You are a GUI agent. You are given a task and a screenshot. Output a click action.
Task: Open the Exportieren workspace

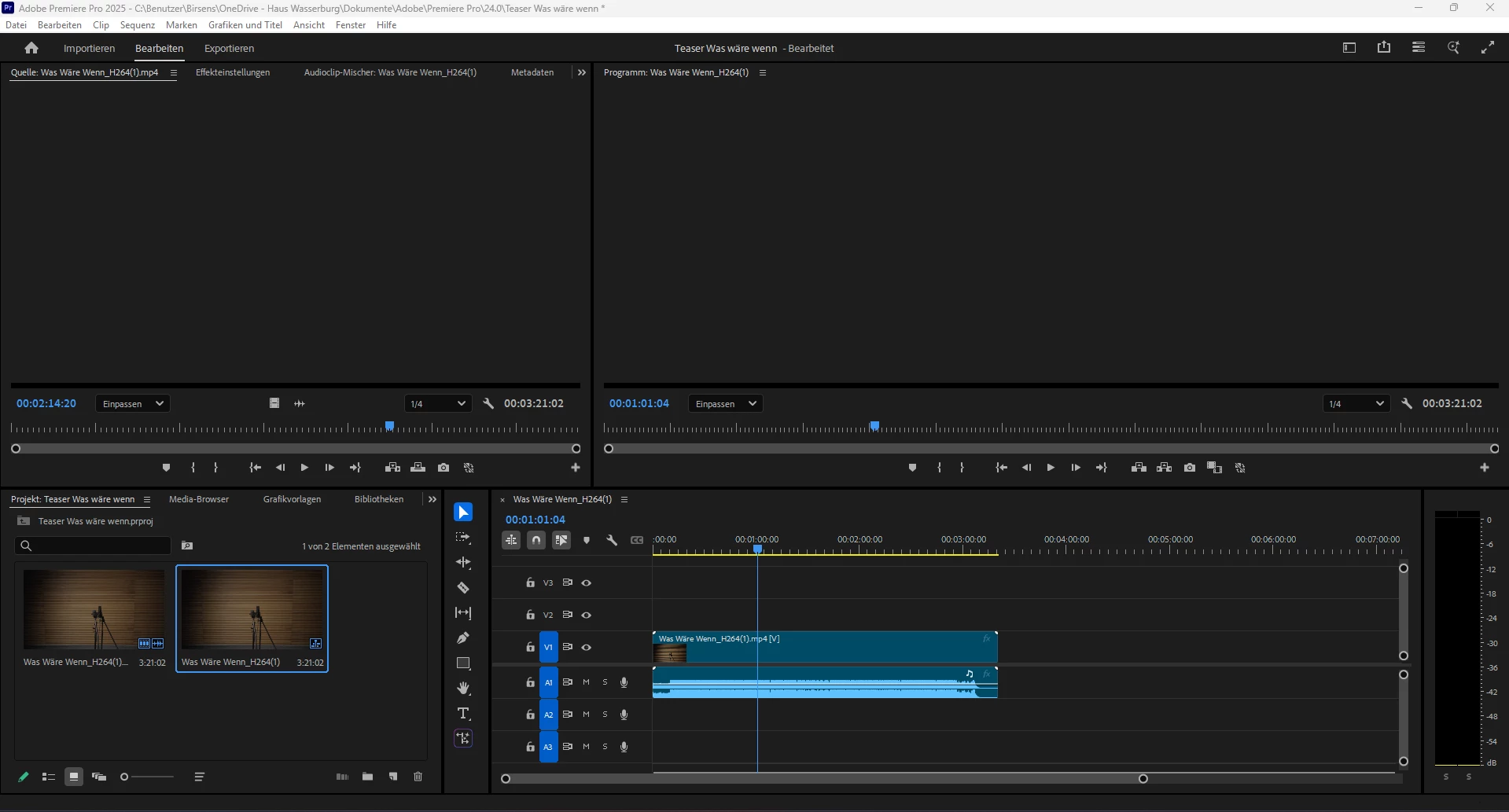pyautogui.click(x=229, y=48)
